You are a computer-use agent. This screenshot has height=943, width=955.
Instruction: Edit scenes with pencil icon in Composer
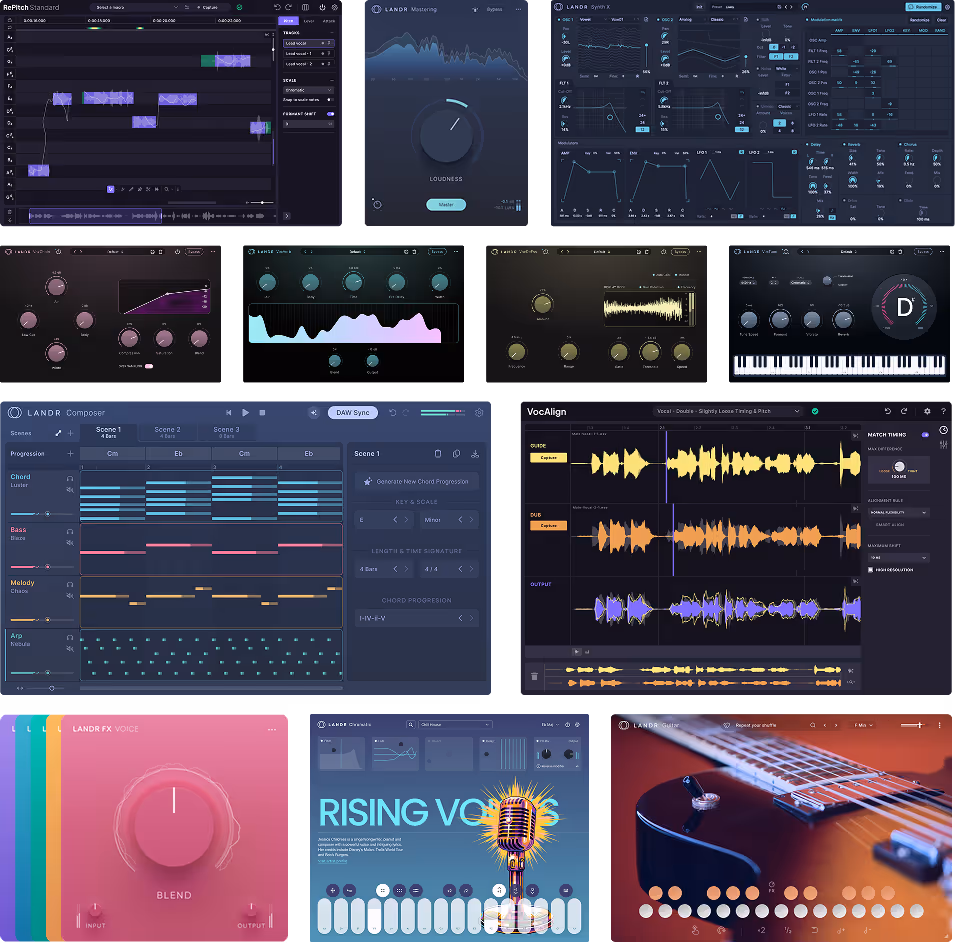(58, 433)
